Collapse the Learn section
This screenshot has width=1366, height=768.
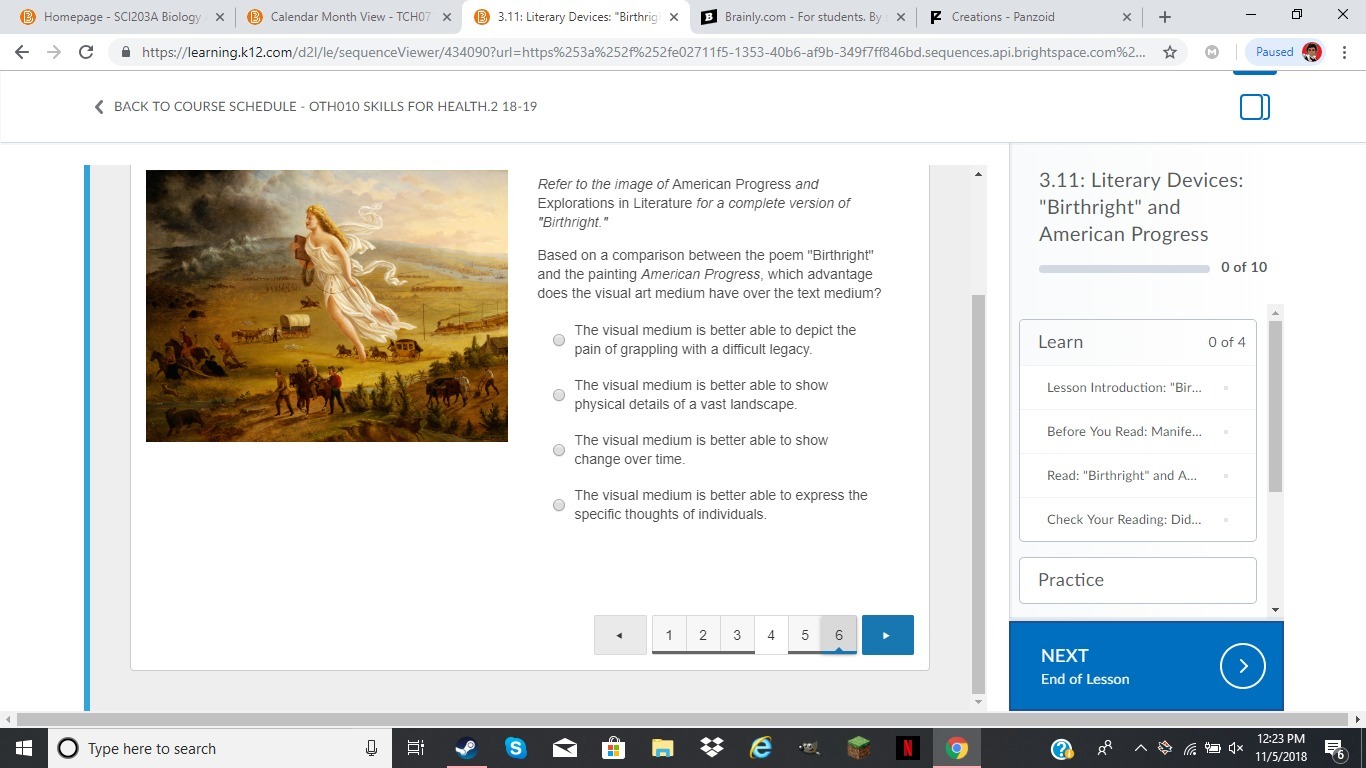(x=1138, y=342)
